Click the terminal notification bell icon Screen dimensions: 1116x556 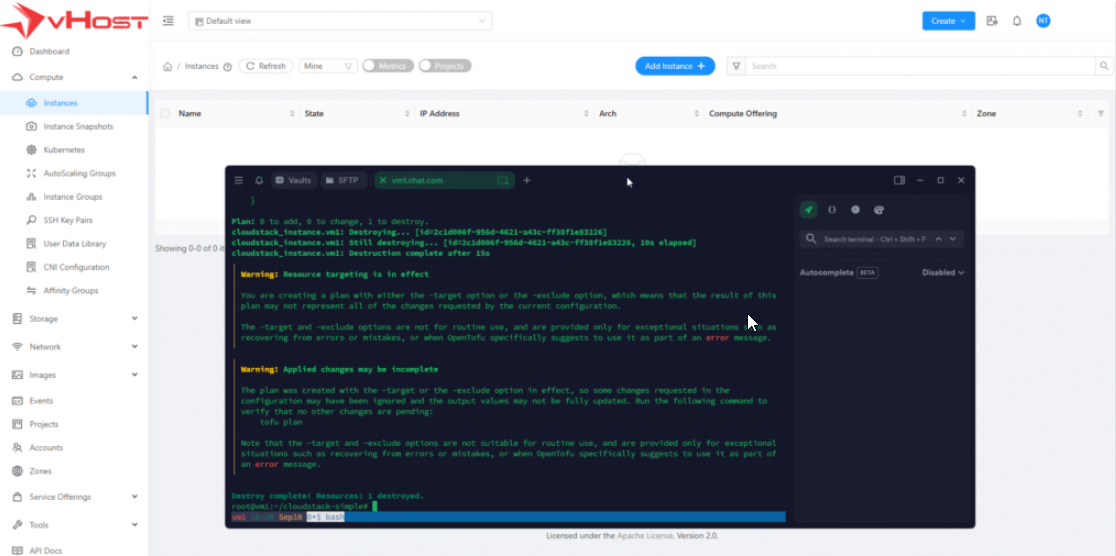[x=259, y=181]
